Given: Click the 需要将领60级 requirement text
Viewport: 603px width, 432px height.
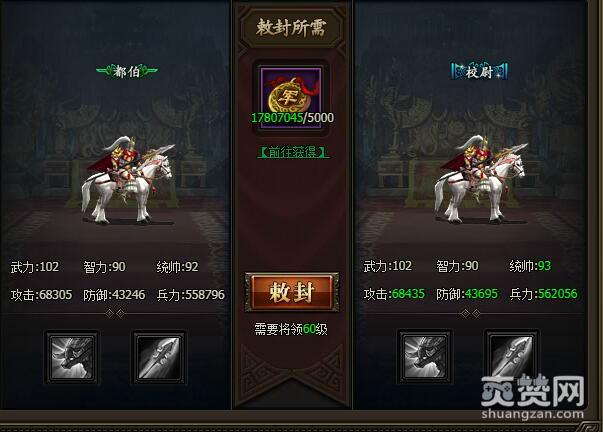Looking at the screenshot, I should tap(291, 329).
